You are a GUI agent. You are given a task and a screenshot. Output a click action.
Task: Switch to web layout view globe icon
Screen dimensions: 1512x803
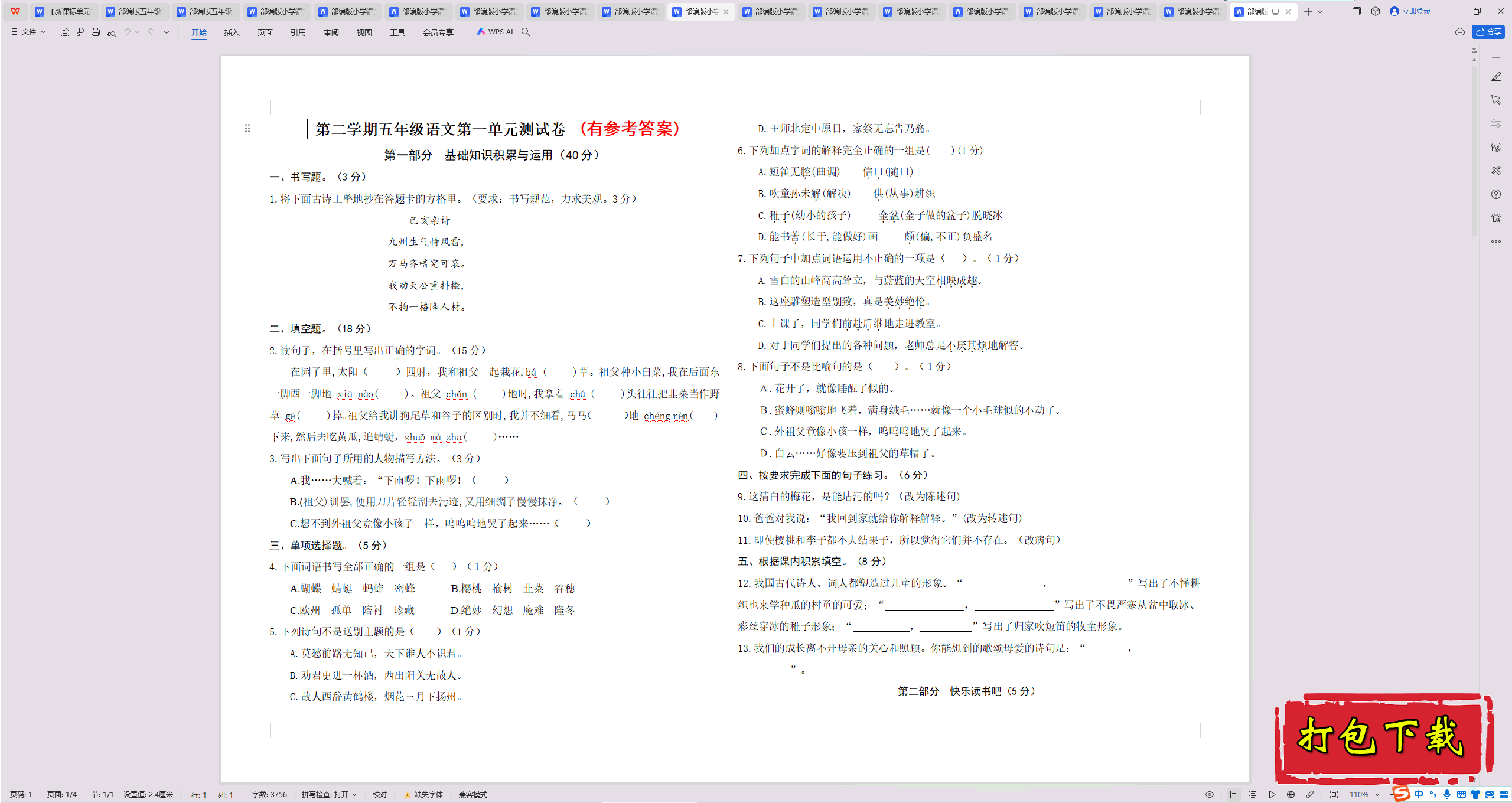coord(1291,795)
